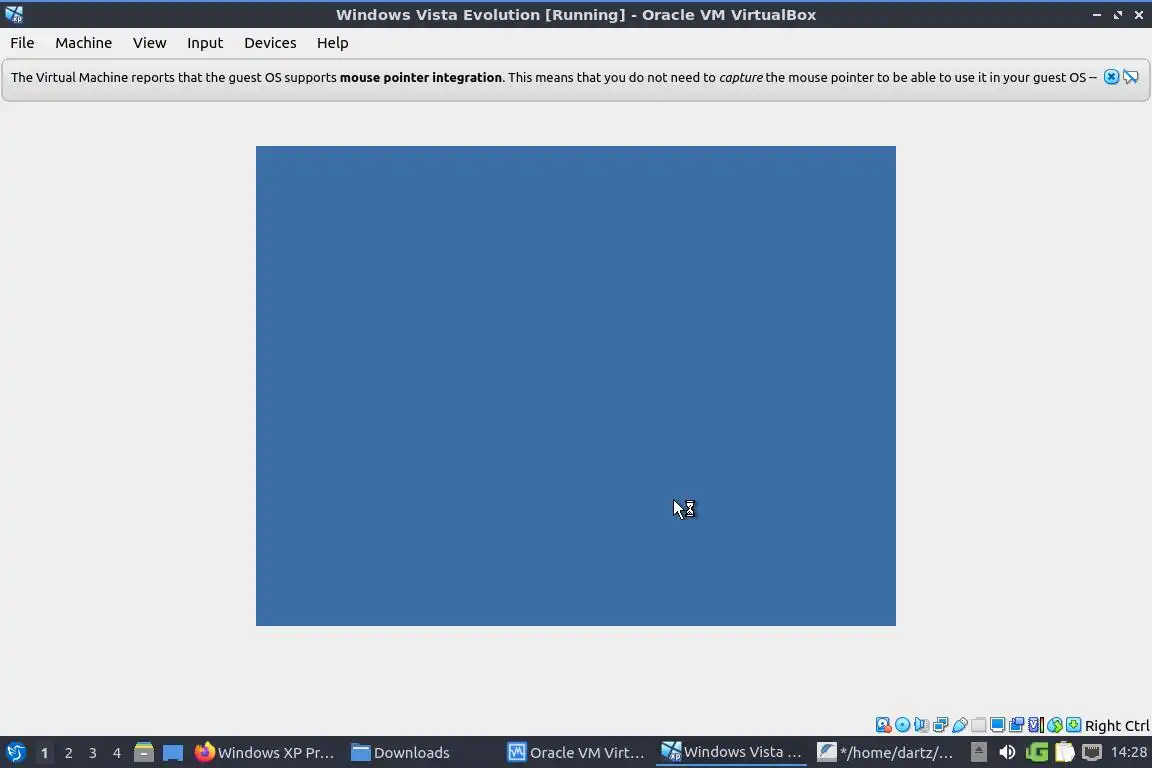Image resolution: width=1152 pixels, height=768 pixels.
Task: Switch to the /home/dartz text editor window
Action: (885, 753)
